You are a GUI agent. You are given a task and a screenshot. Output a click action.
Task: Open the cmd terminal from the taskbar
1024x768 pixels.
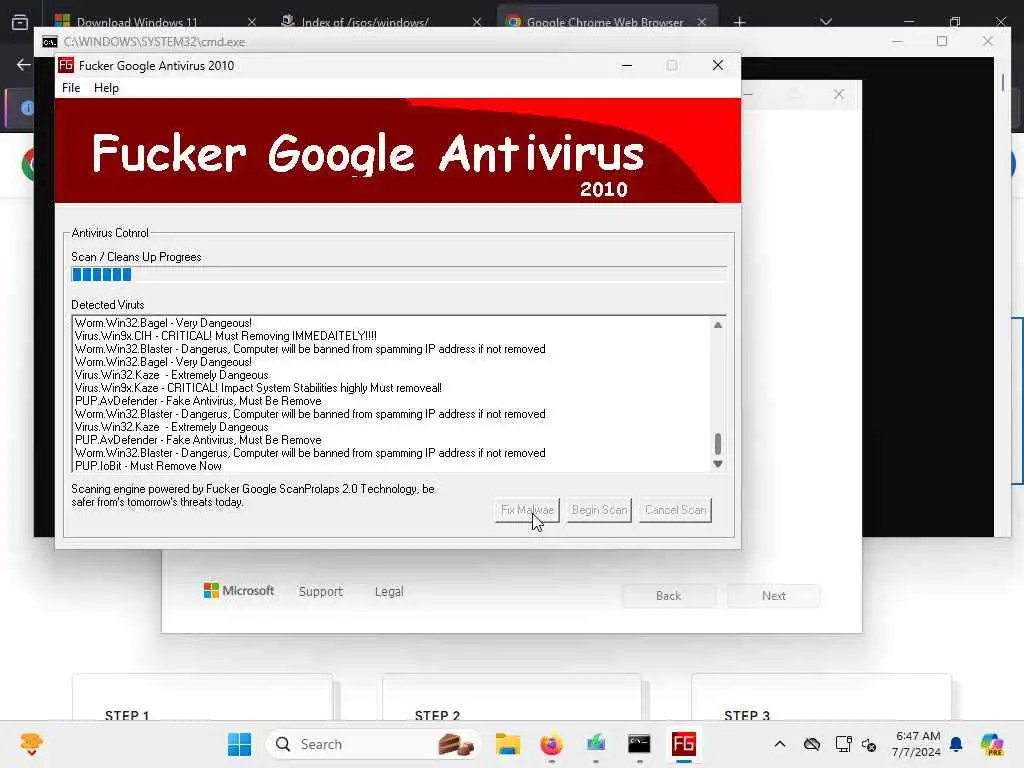tap(639, 744)
